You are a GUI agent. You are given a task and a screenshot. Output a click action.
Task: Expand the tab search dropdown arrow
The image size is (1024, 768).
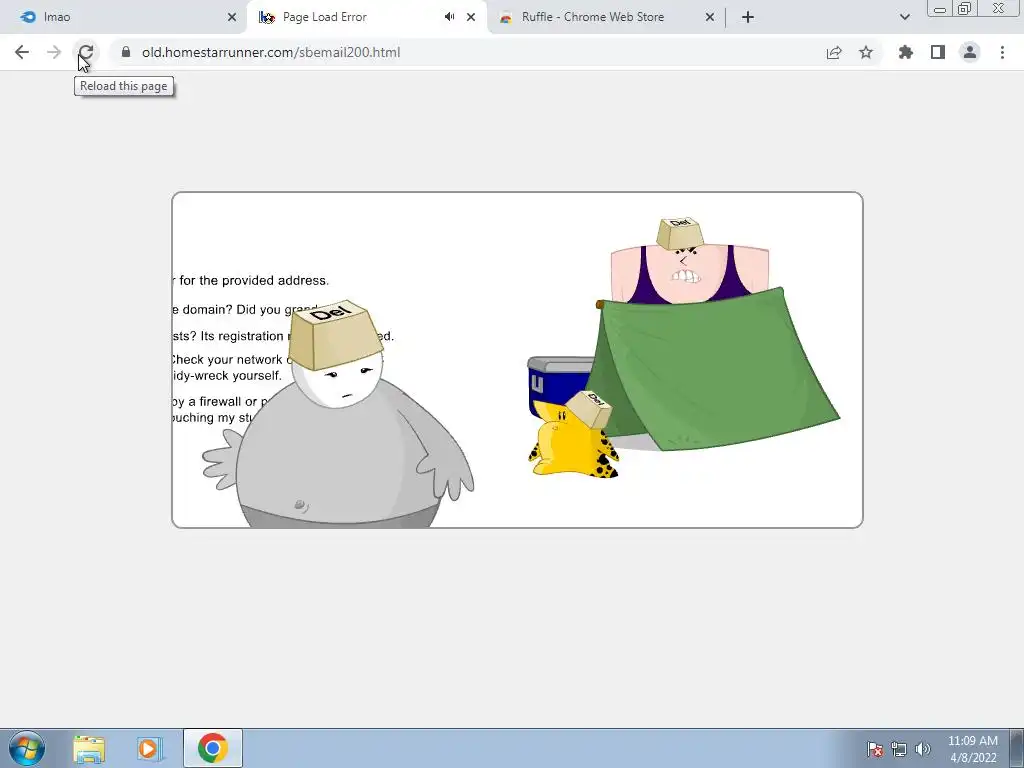pos(904,17)
